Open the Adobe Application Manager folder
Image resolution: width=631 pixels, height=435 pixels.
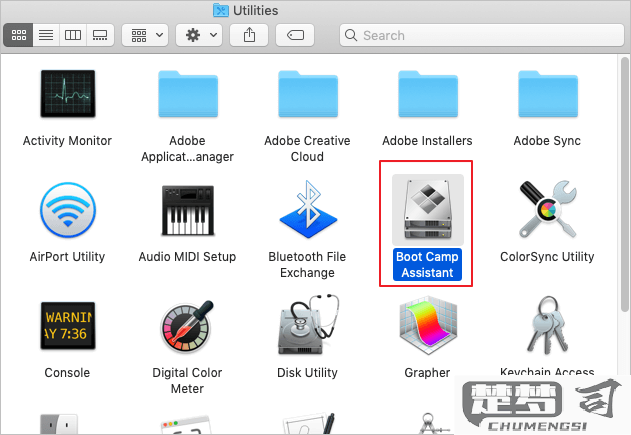coord(188,94)
